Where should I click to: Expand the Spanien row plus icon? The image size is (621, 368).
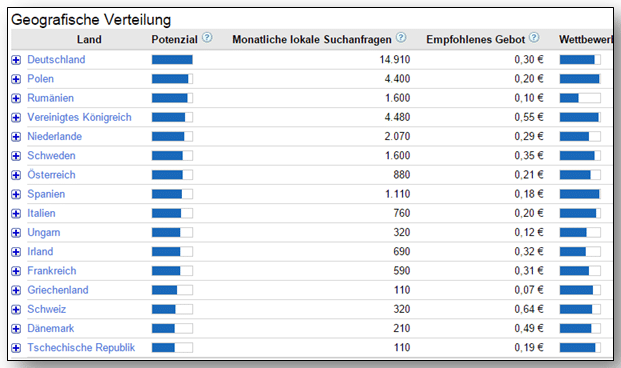pos(16,194)
